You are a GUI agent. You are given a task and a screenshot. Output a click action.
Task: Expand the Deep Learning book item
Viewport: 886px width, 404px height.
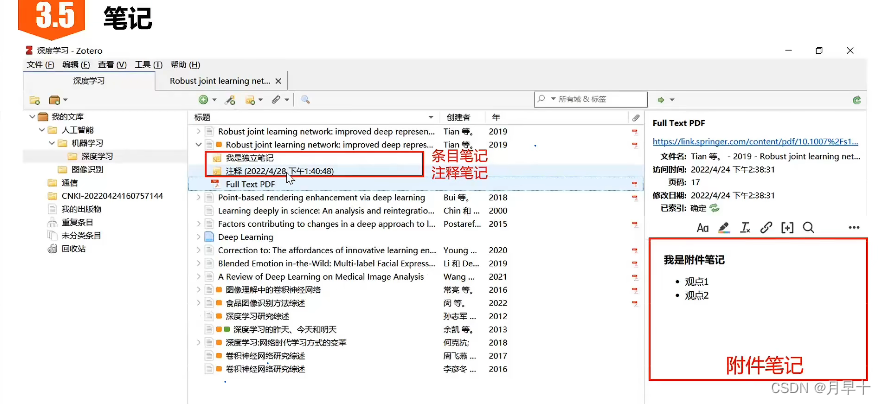[198, 237]
